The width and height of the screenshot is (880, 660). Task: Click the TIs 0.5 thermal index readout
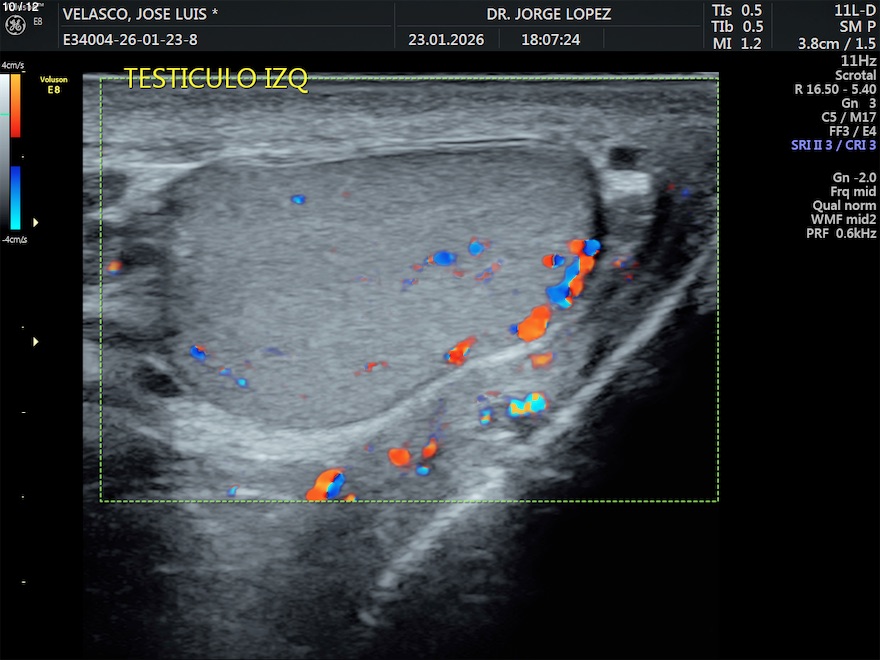(738, 10)
